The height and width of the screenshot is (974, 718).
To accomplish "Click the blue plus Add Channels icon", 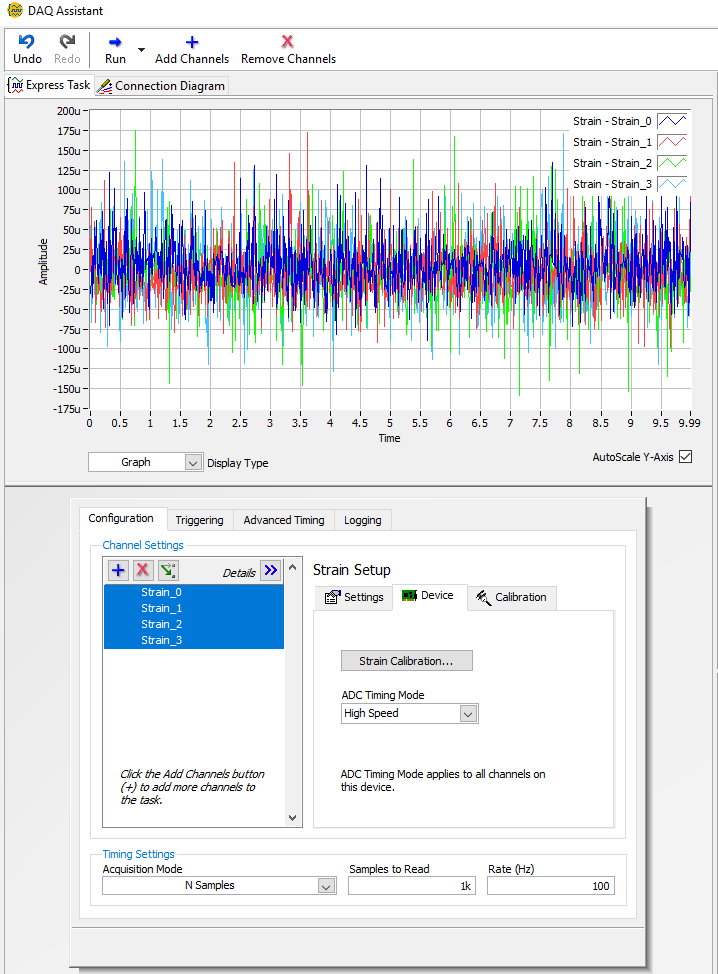I will pyautogui.click(x=192, y=42).
